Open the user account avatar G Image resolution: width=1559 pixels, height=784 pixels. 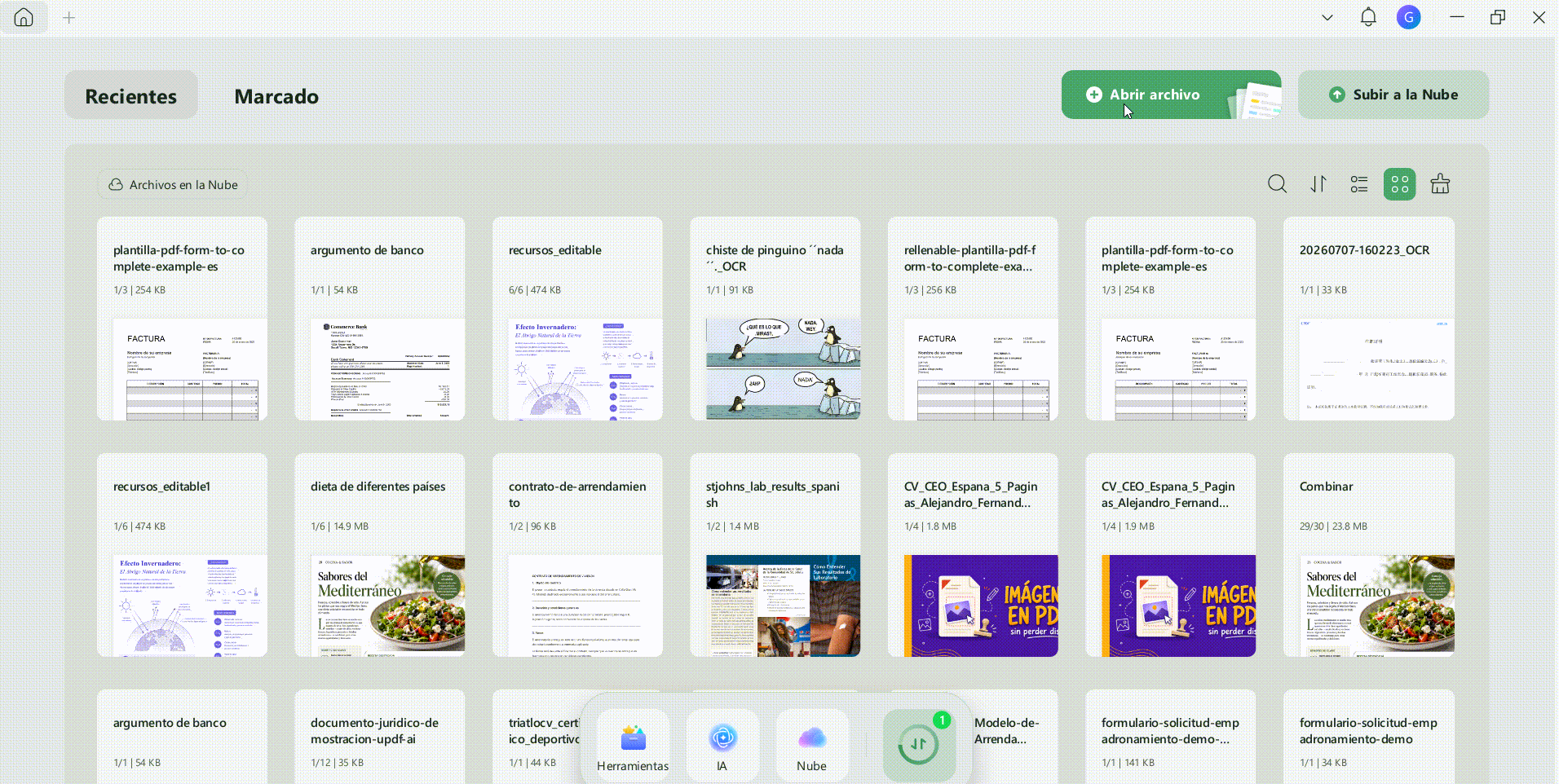(1409, 17)
